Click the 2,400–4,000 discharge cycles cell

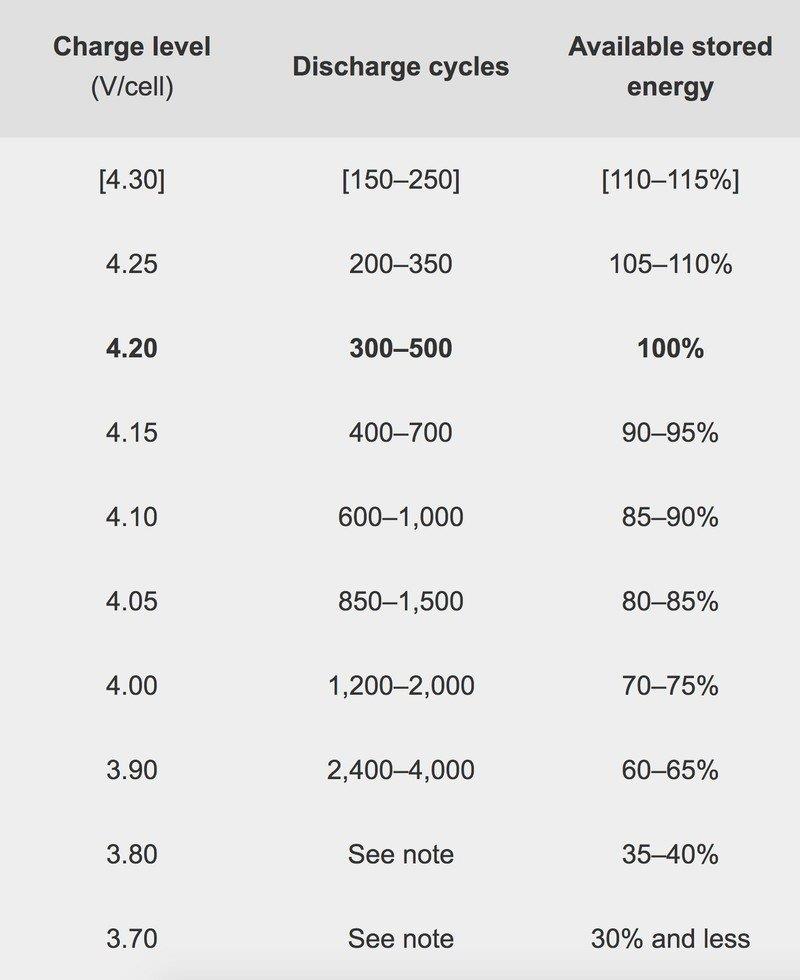pyautogui.click(x=400, y=770)
